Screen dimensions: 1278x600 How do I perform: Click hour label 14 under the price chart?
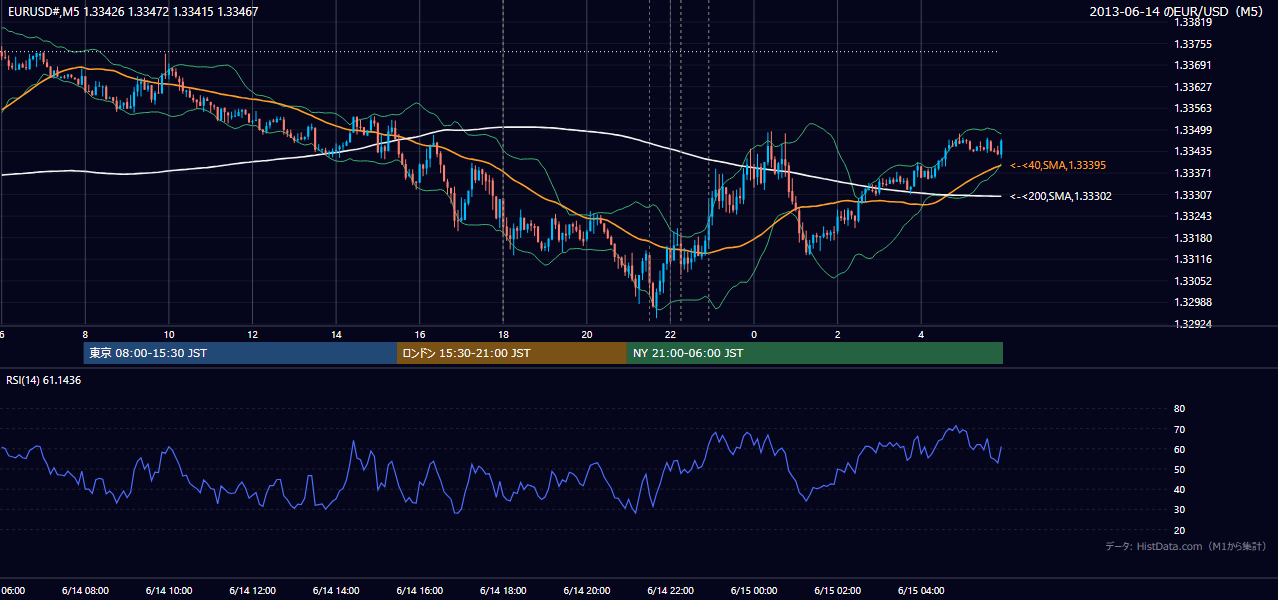pos(336,334)
